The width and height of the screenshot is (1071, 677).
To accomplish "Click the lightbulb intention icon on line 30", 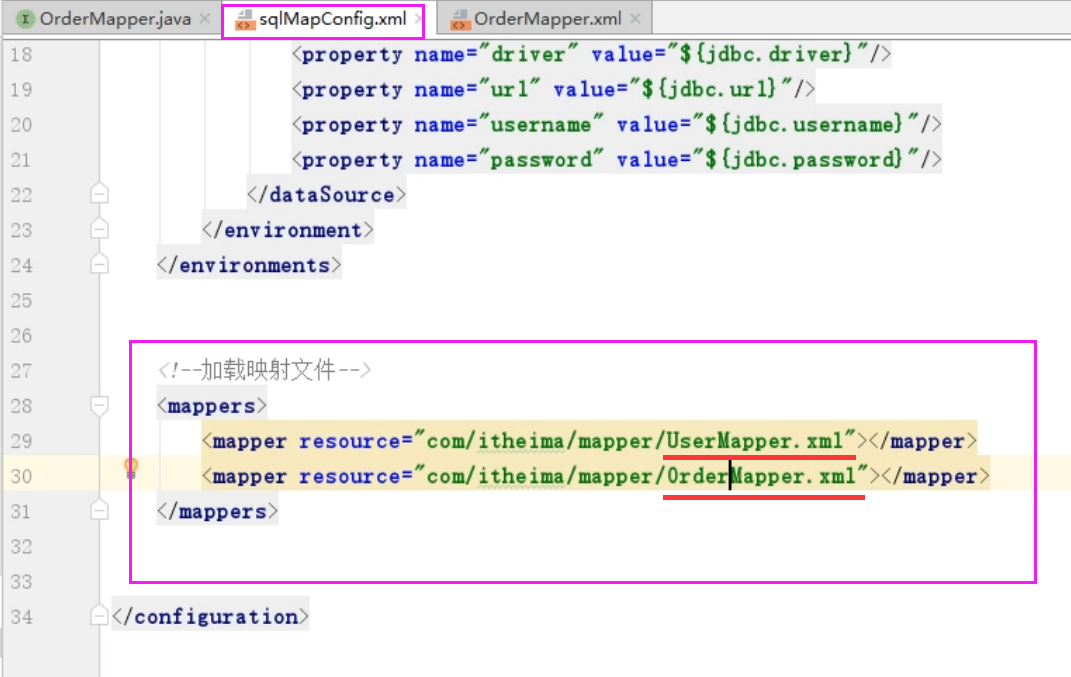I will (x=130, y=469).
